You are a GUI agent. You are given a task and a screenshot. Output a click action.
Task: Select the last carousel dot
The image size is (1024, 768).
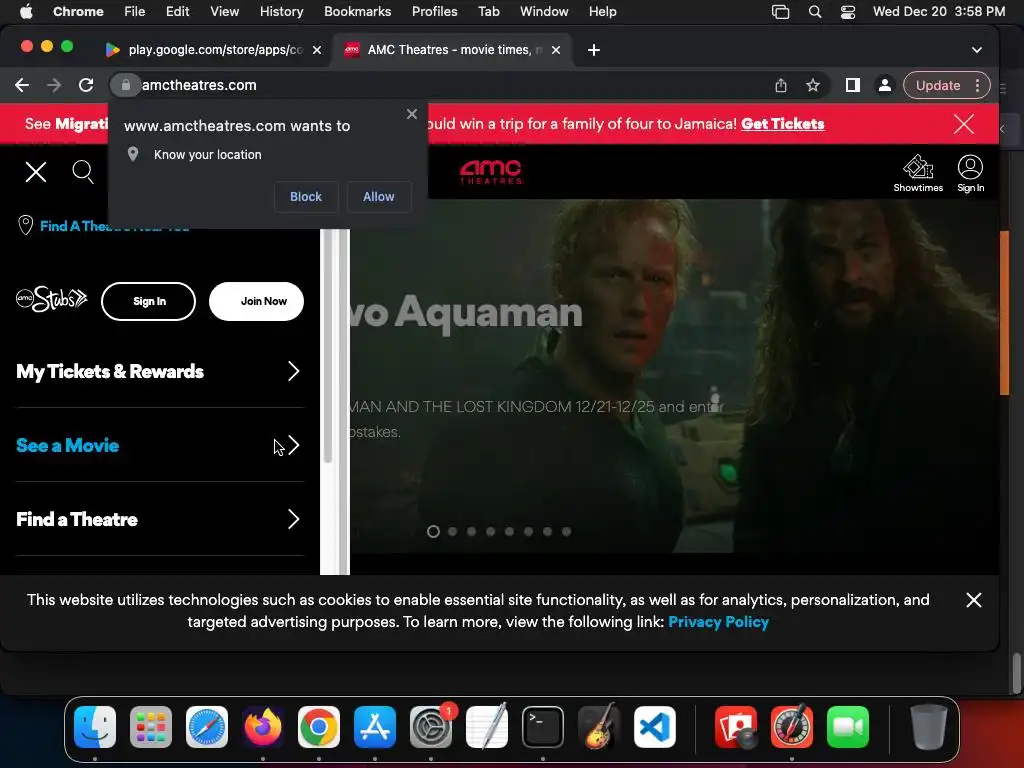point(567,532)
